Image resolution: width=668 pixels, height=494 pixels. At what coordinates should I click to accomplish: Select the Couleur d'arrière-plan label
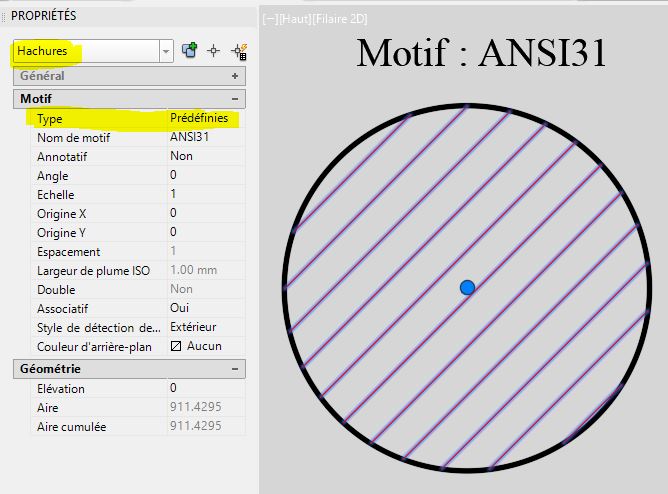click(94, 347)
